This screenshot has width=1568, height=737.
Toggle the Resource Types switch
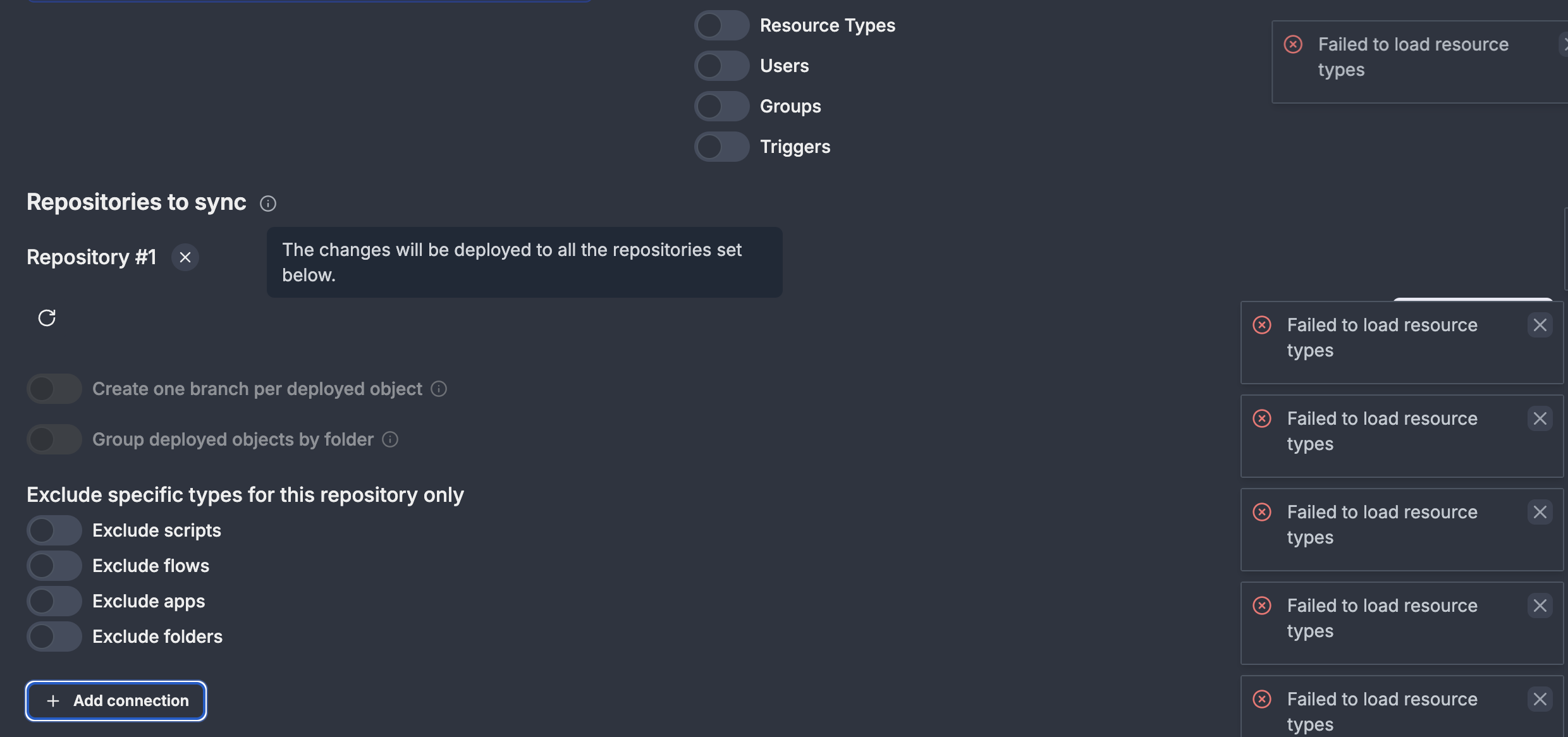721,25
